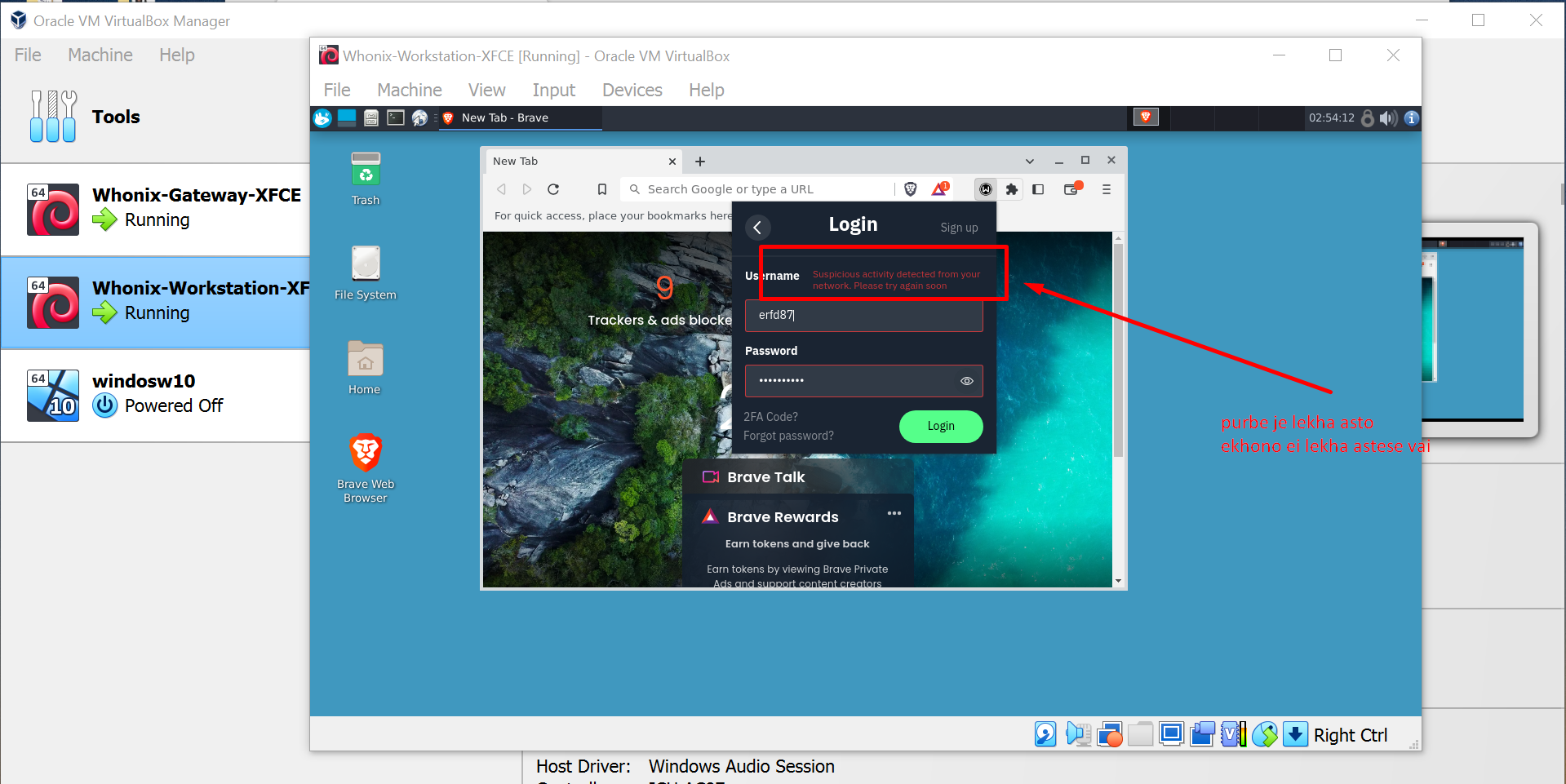Open Help menu in VirtualBox Manager
Viewport: 1566px width, 784px height.
tap(177, 55)
